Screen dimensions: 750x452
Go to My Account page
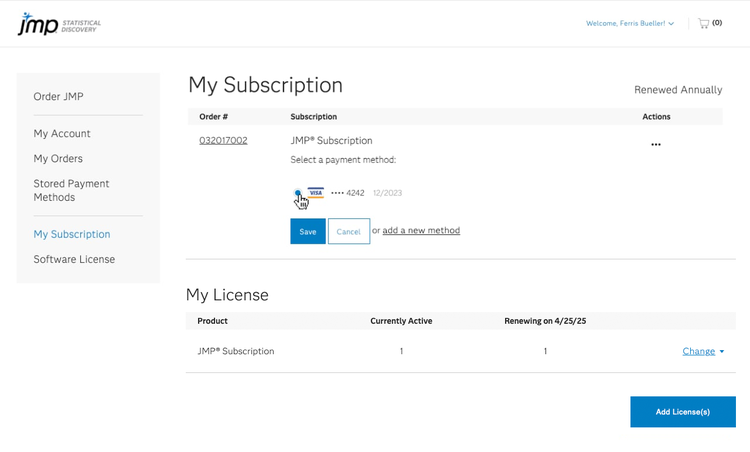coord(62,134)
